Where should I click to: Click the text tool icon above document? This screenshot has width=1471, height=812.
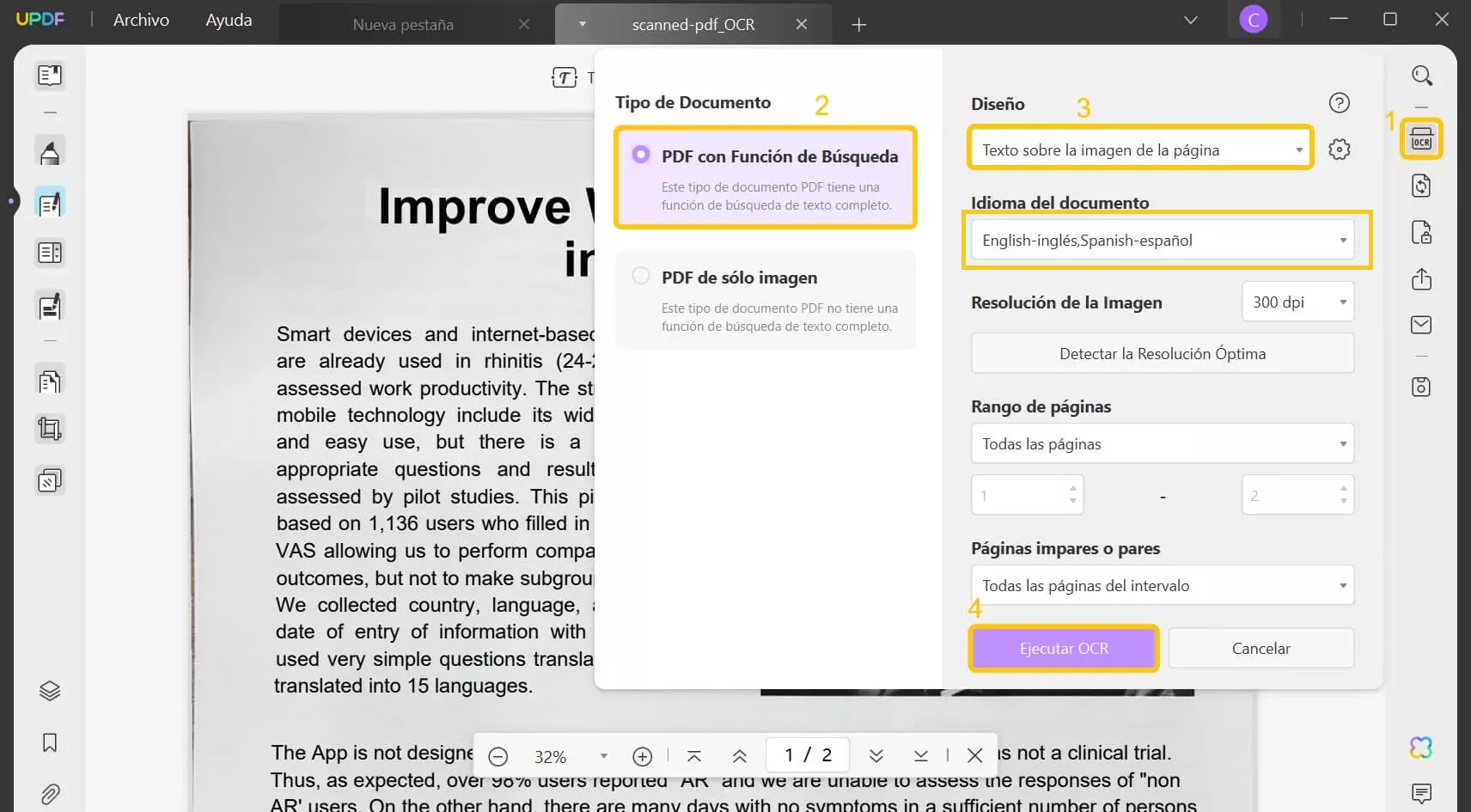point(564,78)
